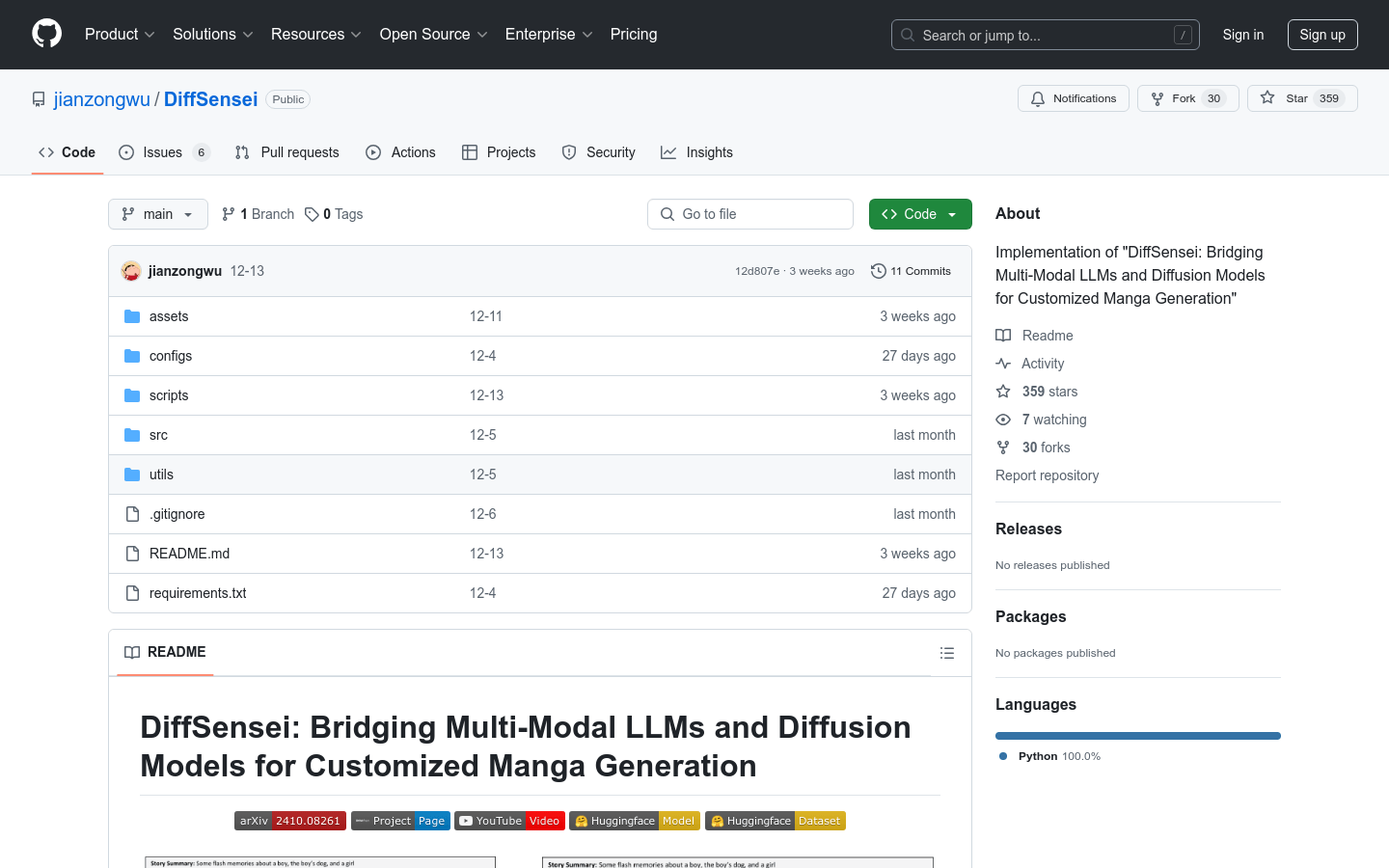Click the commits history clock icon
Viewport: 1389px width, 868px height.
coord(878,271)
